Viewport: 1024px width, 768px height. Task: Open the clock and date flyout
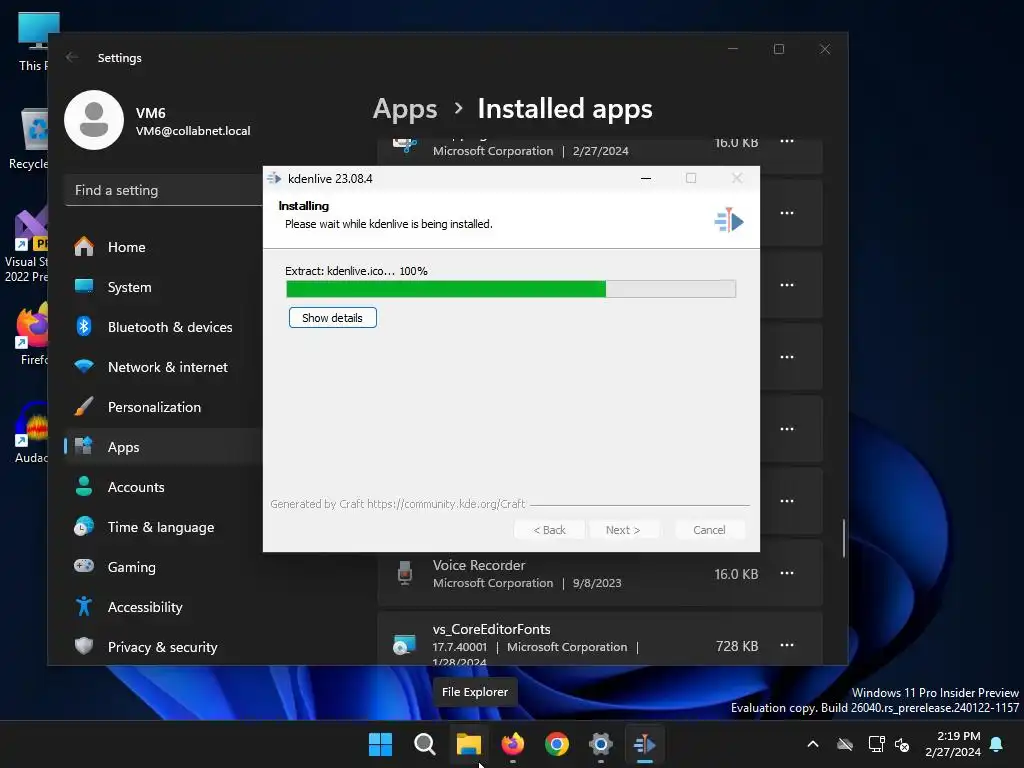tap(953, 744)
